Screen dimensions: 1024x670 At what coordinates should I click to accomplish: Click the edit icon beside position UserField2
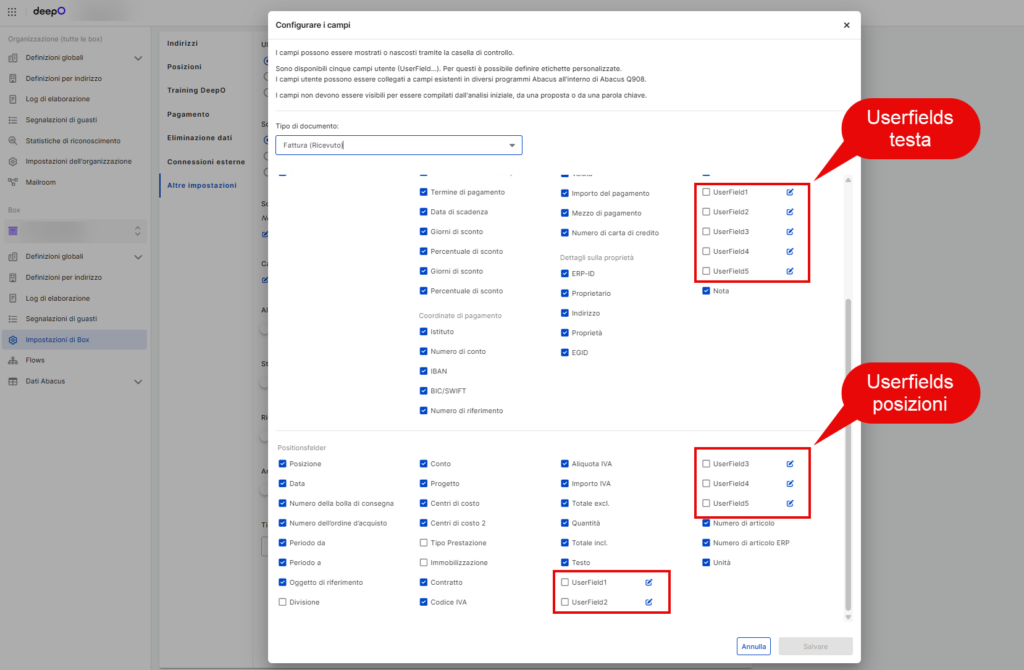tap(648, 602)
